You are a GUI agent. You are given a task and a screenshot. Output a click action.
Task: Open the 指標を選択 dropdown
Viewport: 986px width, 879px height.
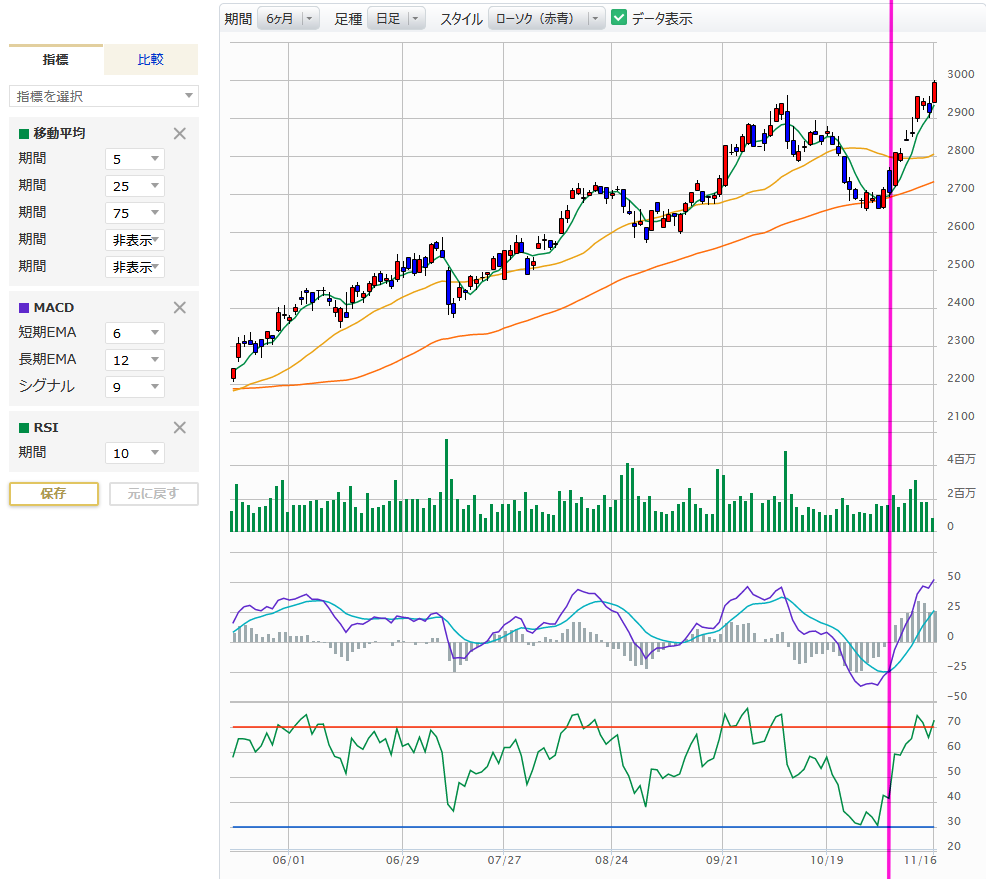click(104, 96)
